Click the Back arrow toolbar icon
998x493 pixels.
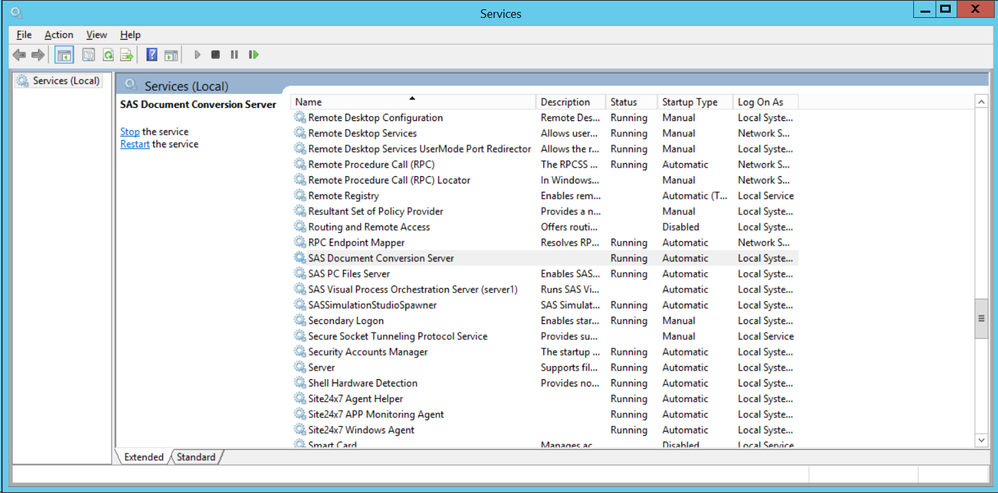tap(19, 55)
